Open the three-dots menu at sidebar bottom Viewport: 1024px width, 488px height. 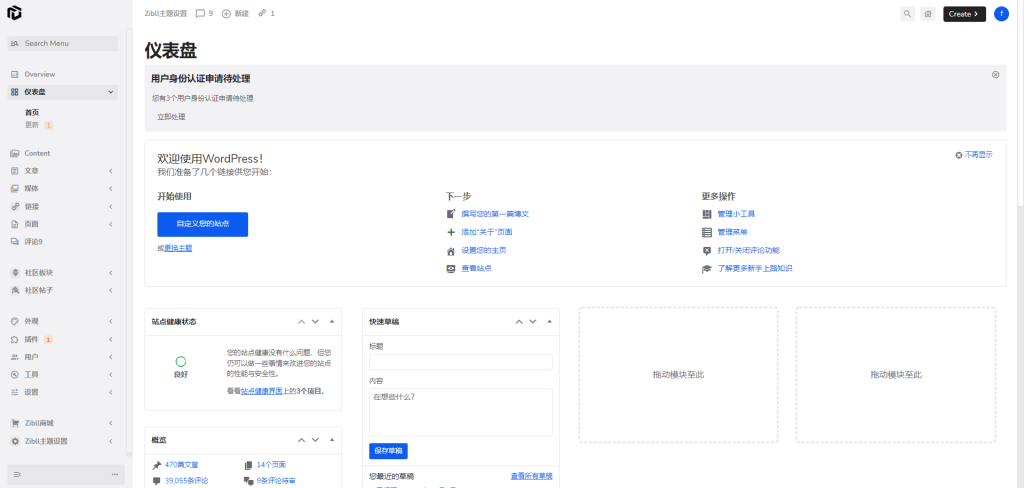tap(115, 474)
